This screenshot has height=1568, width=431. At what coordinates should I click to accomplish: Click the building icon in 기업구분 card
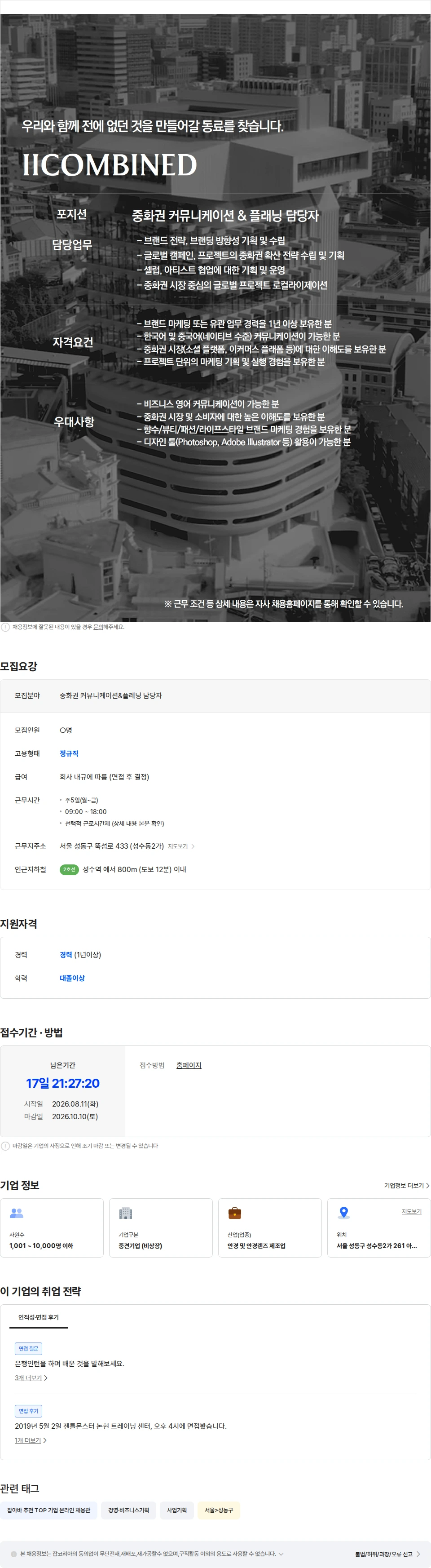click(x=125, y=1213)
